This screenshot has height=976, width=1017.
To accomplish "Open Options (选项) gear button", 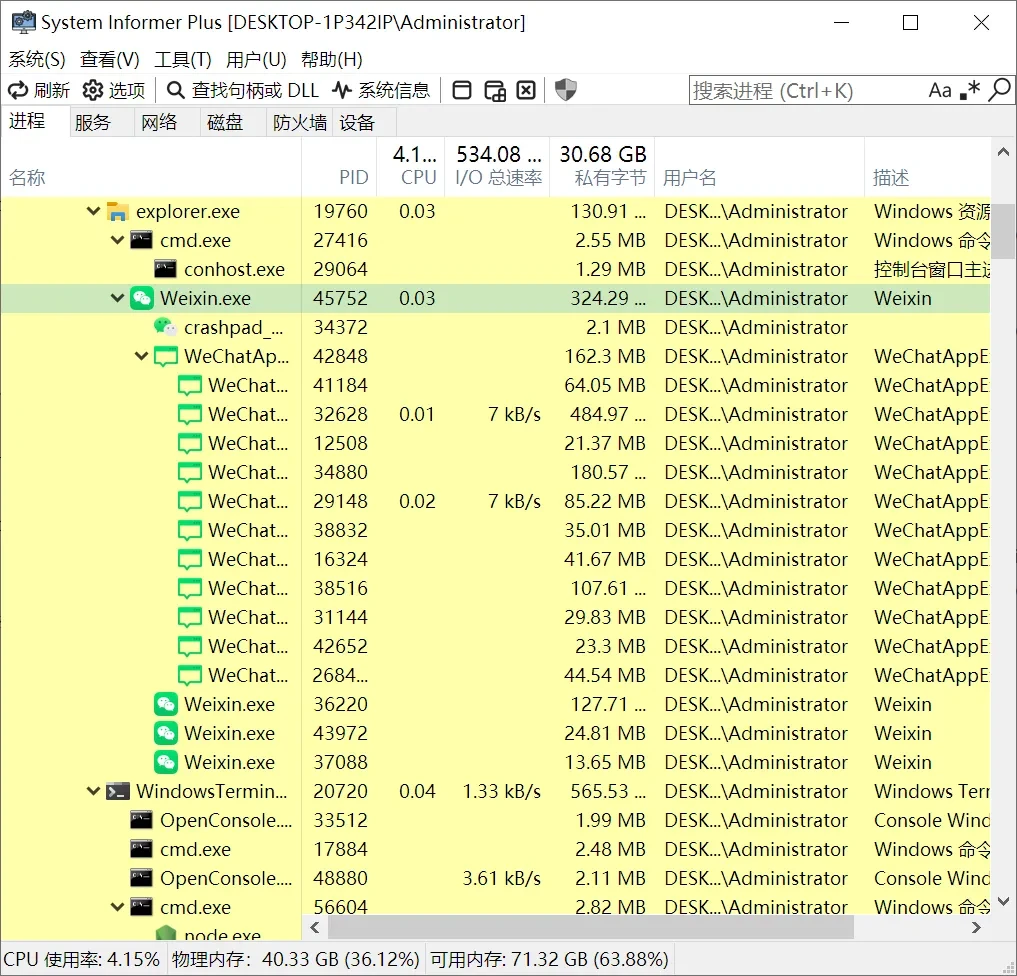I will [x=114, y=90].
